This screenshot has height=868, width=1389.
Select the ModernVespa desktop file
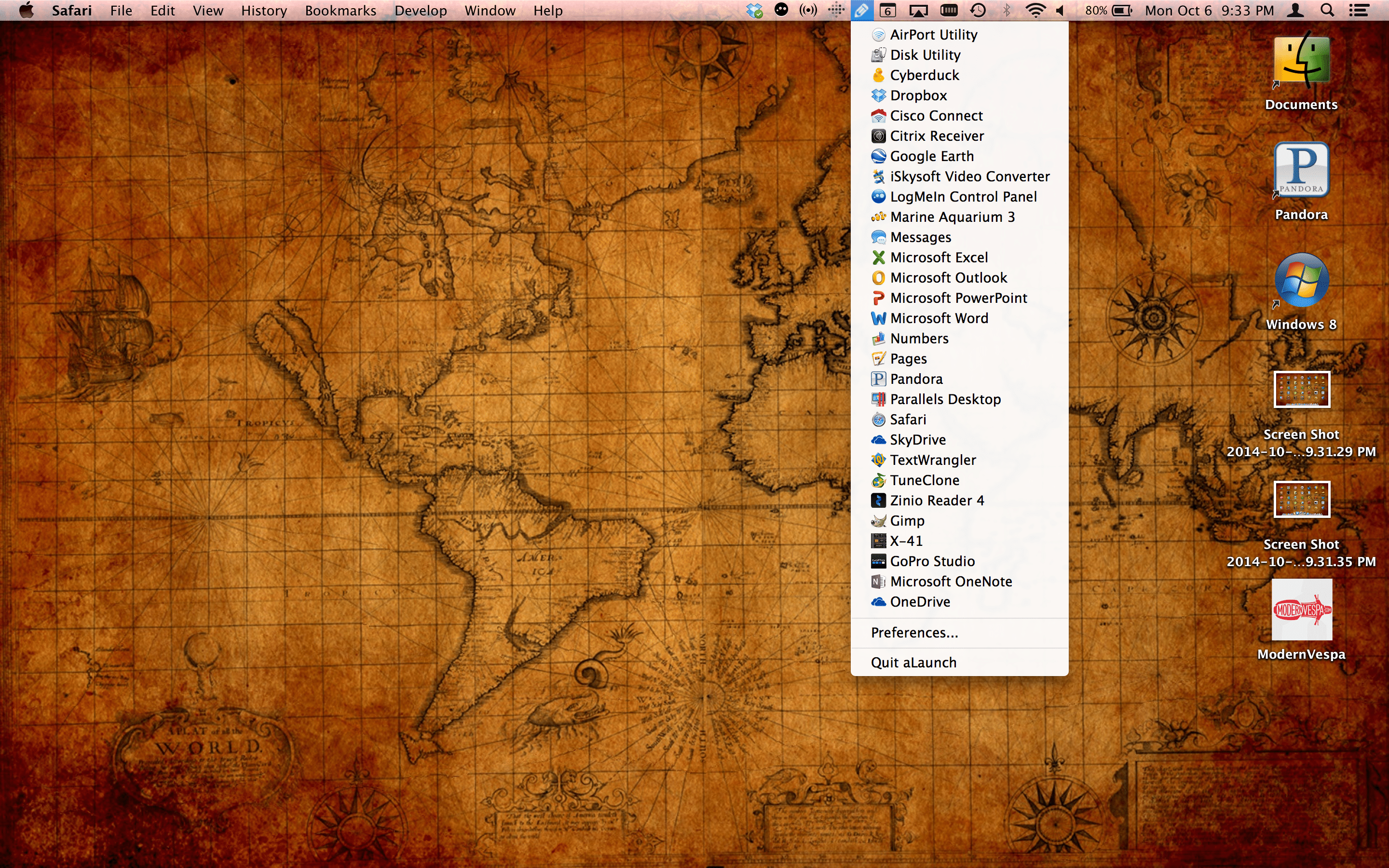coord(1301,620)
